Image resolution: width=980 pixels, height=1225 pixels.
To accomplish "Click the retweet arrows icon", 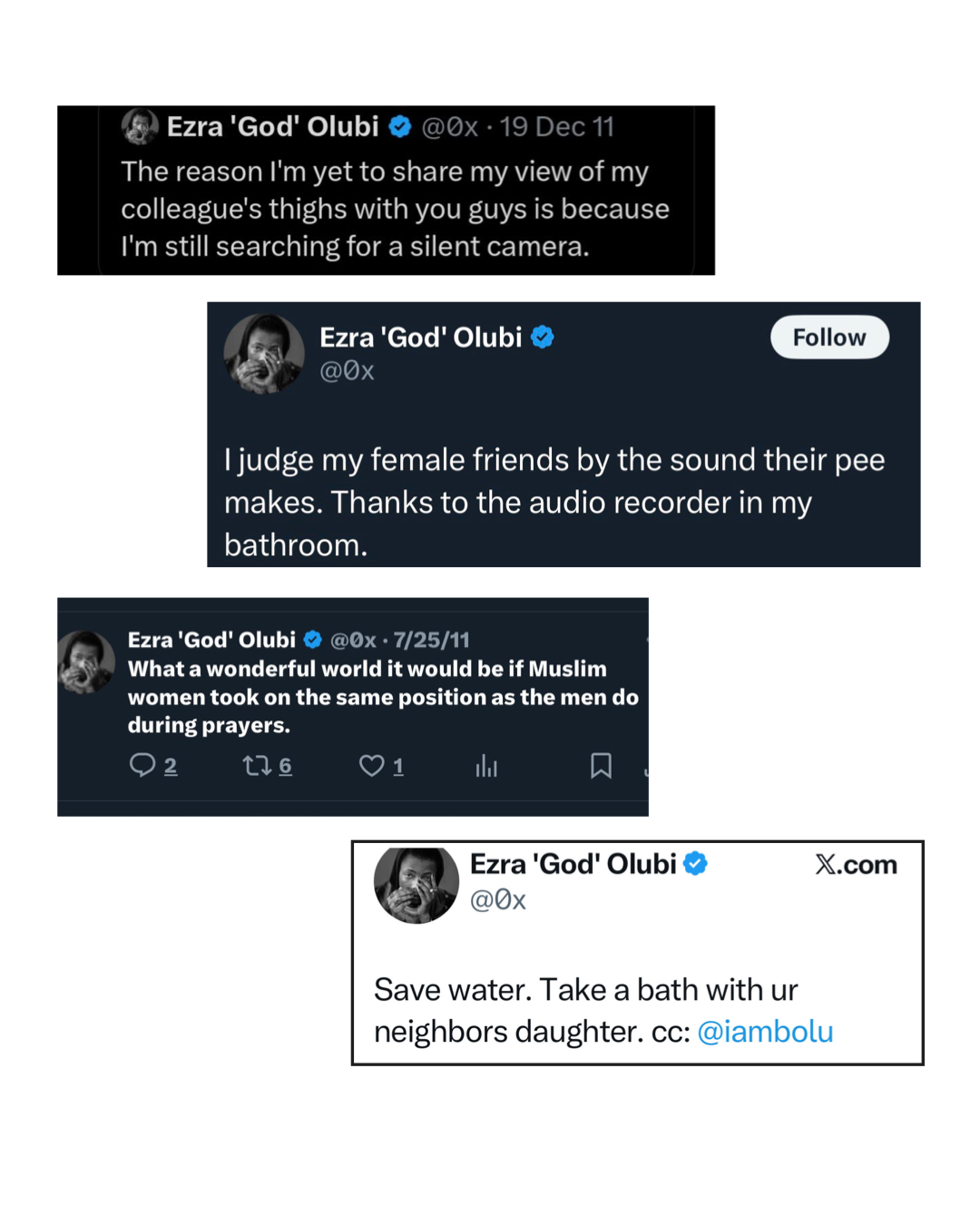I will point(257,766).
